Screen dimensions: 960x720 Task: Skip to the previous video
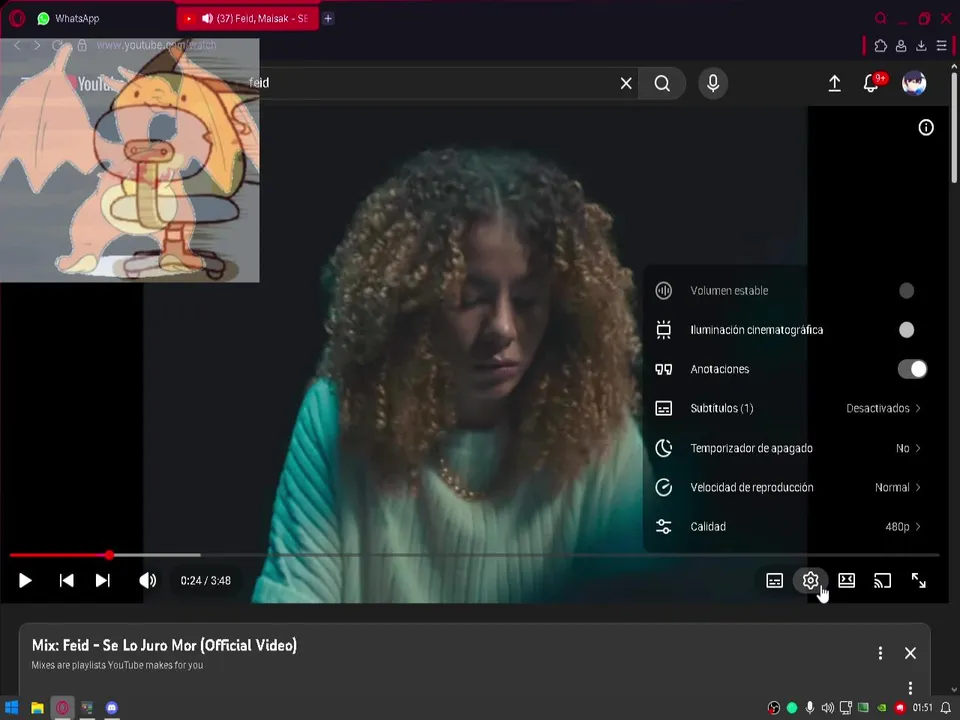(x=66, y=580)
